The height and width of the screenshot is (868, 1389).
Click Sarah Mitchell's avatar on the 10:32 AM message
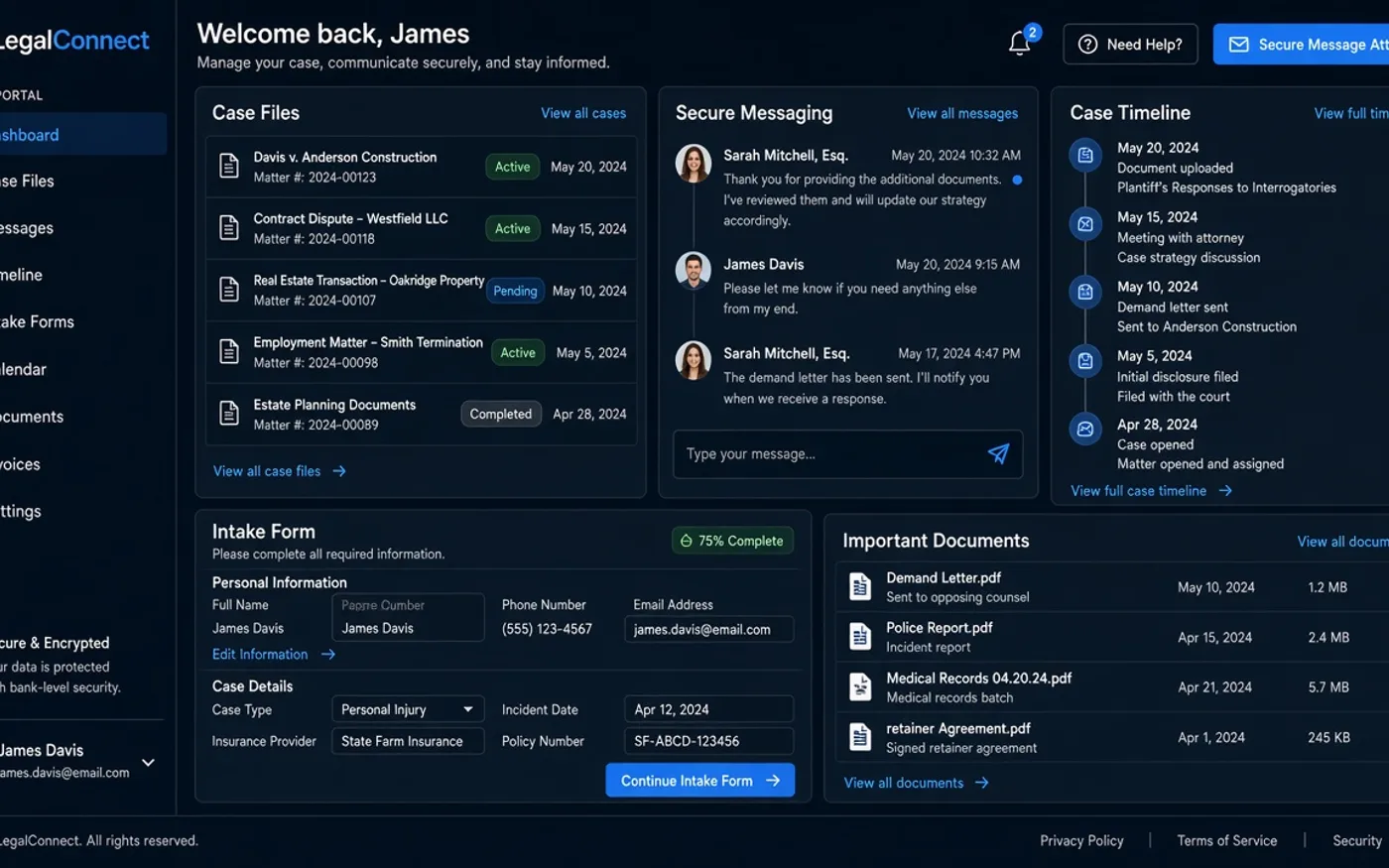694,164
